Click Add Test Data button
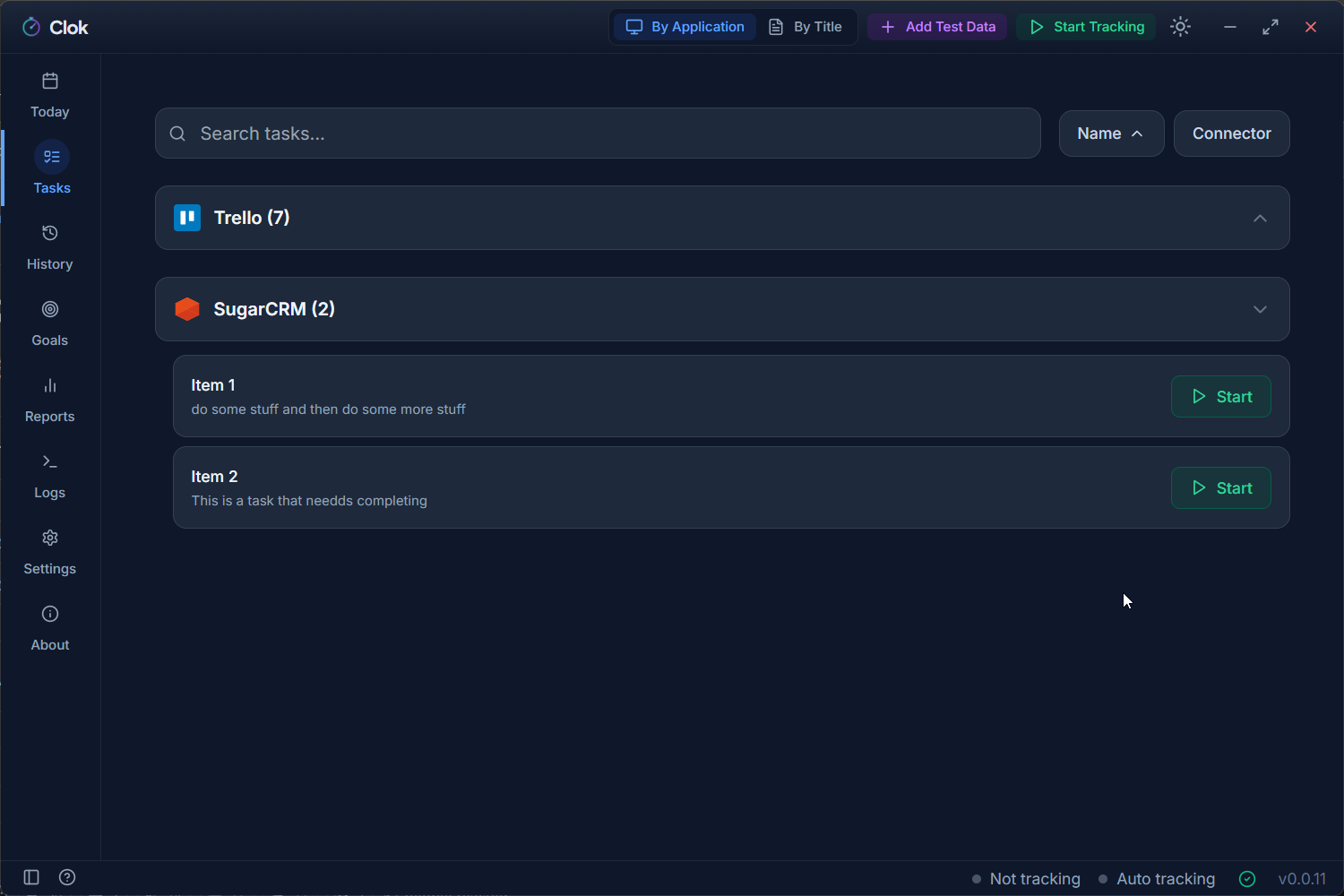The width and height of the screenshot is (1344, 896). (937, 27)
